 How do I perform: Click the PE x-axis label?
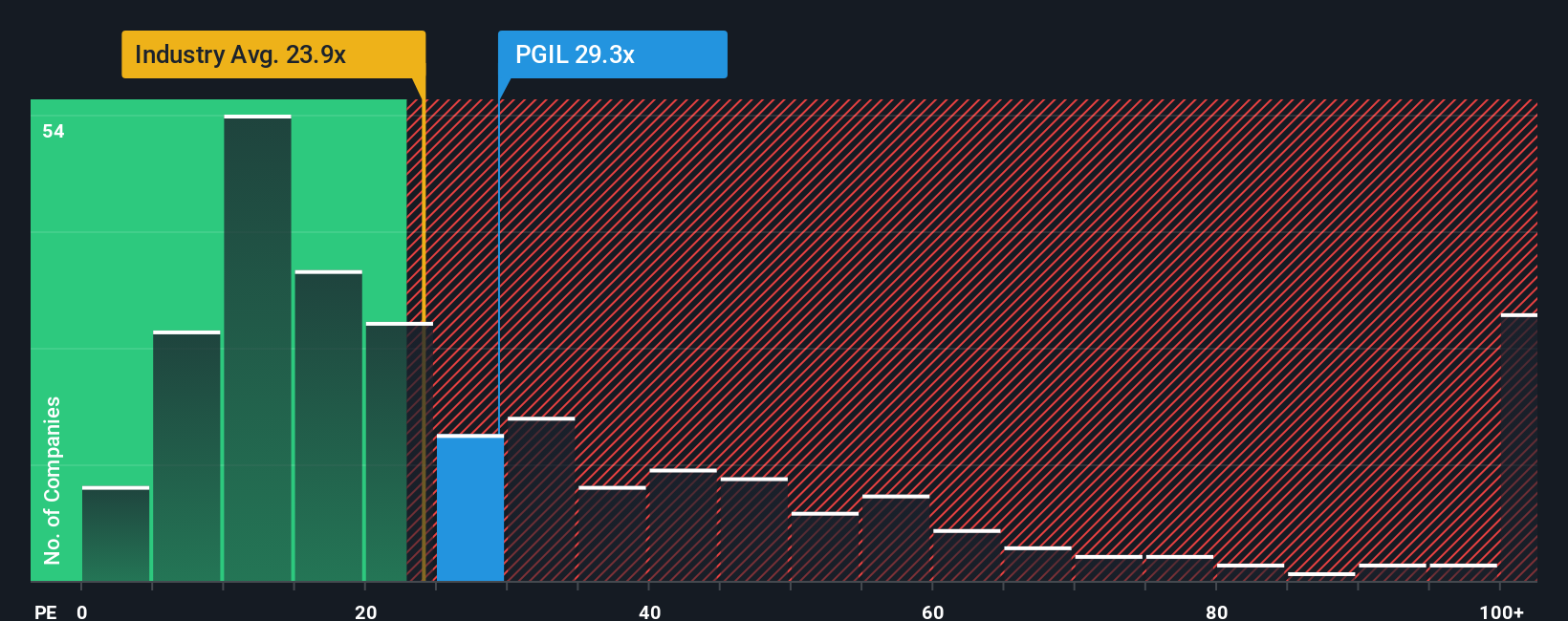45,611
